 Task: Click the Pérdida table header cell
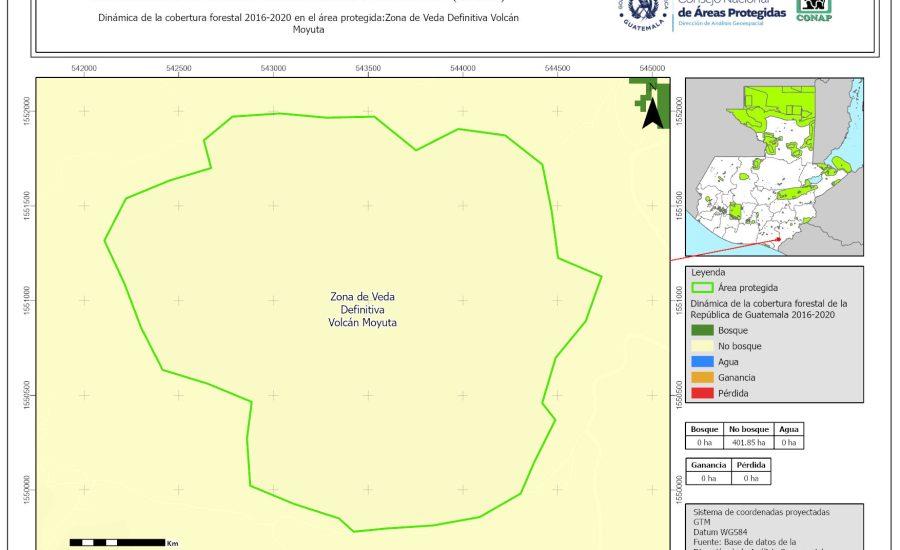(x=750, y=466)
